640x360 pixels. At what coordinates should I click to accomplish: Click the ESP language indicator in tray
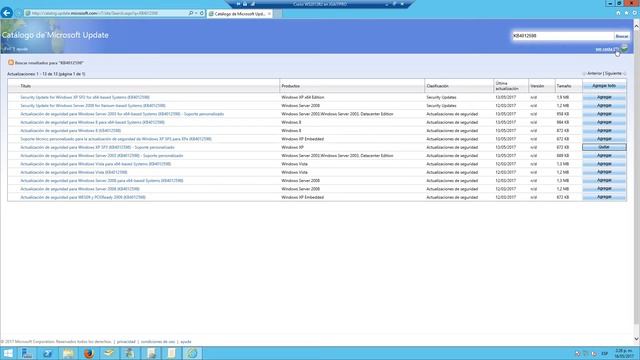coord(604,353)
